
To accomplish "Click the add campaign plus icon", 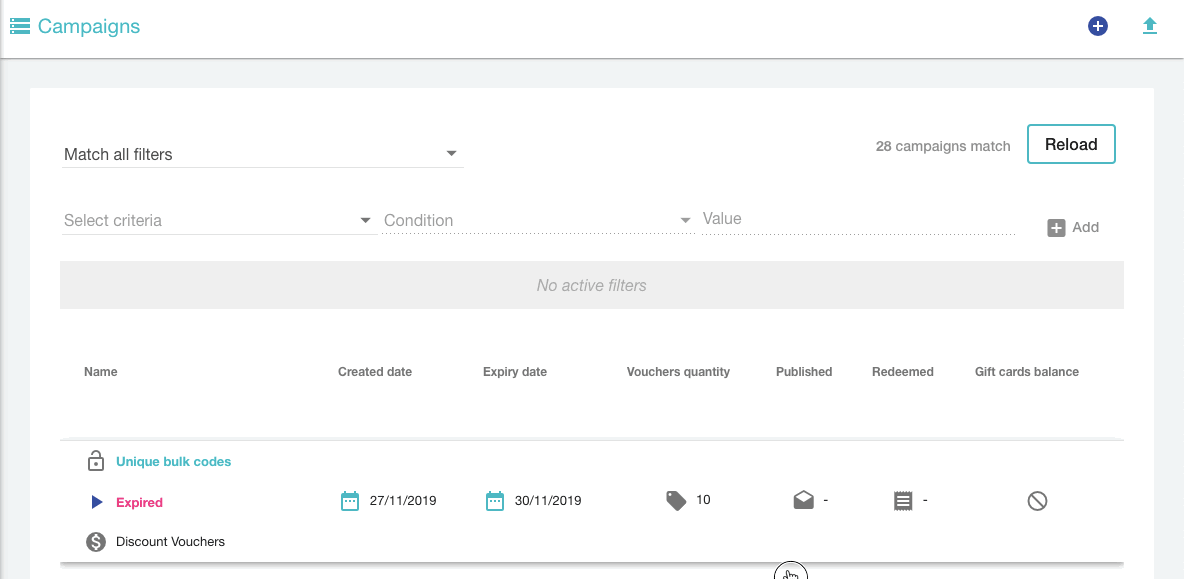I will 1098,27.
